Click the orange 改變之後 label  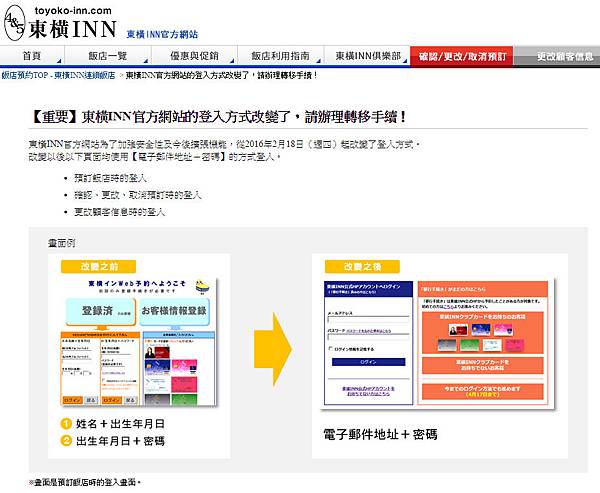[x=362, y=266]
